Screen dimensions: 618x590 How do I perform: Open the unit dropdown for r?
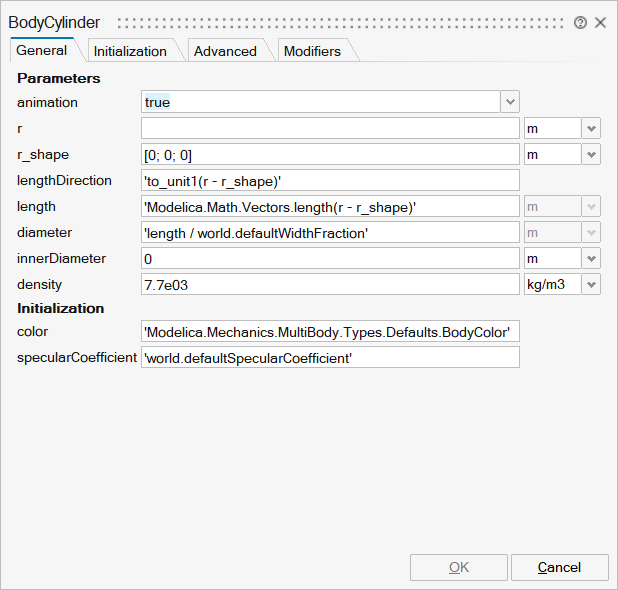590,128
